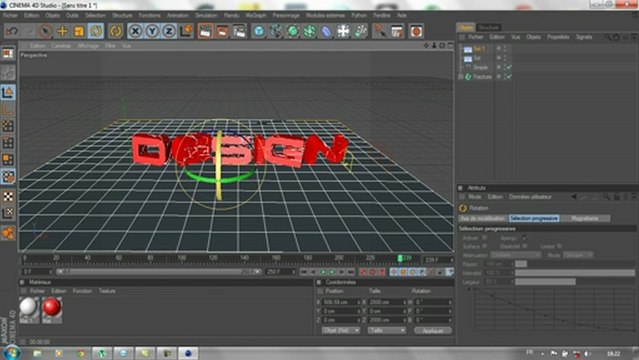Activate the Scale tool yellow square
The width and height of the screenshot is (639, 360).
tap(79, 31)
